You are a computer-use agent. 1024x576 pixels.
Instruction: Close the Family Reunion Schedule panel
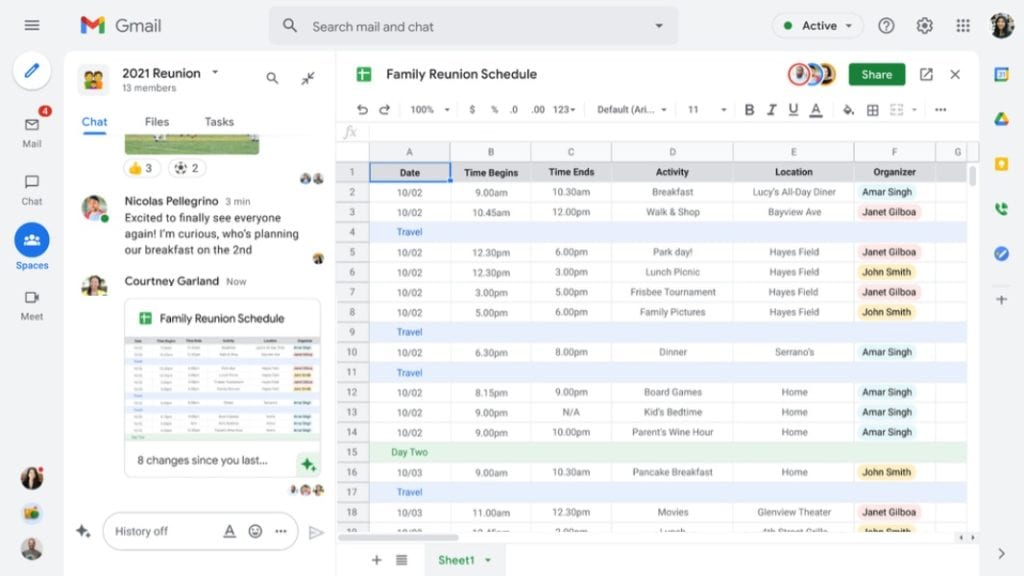click(x=955, y=74)
